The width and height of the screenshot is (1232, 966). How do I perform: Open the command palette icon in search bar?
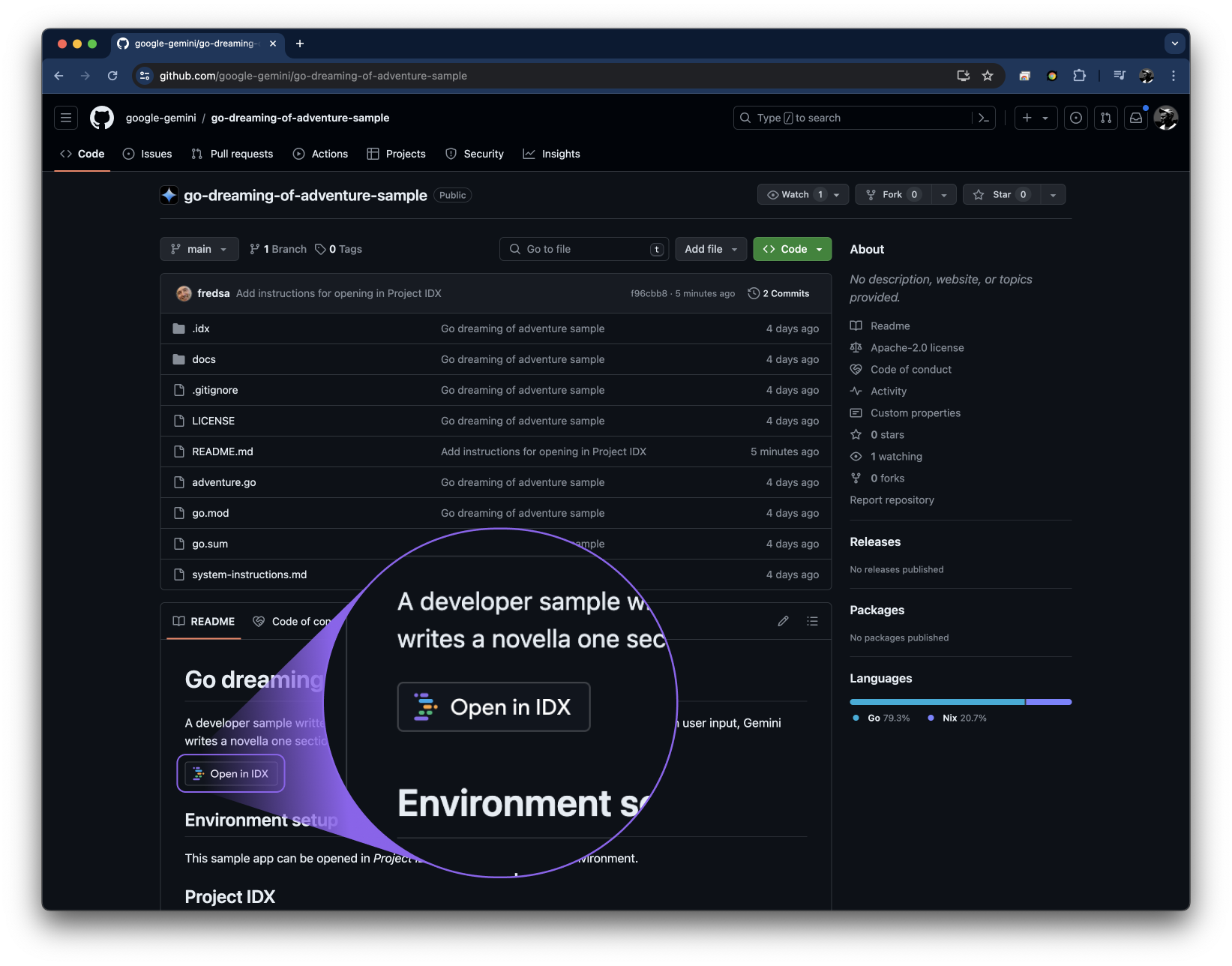(984, 118)
